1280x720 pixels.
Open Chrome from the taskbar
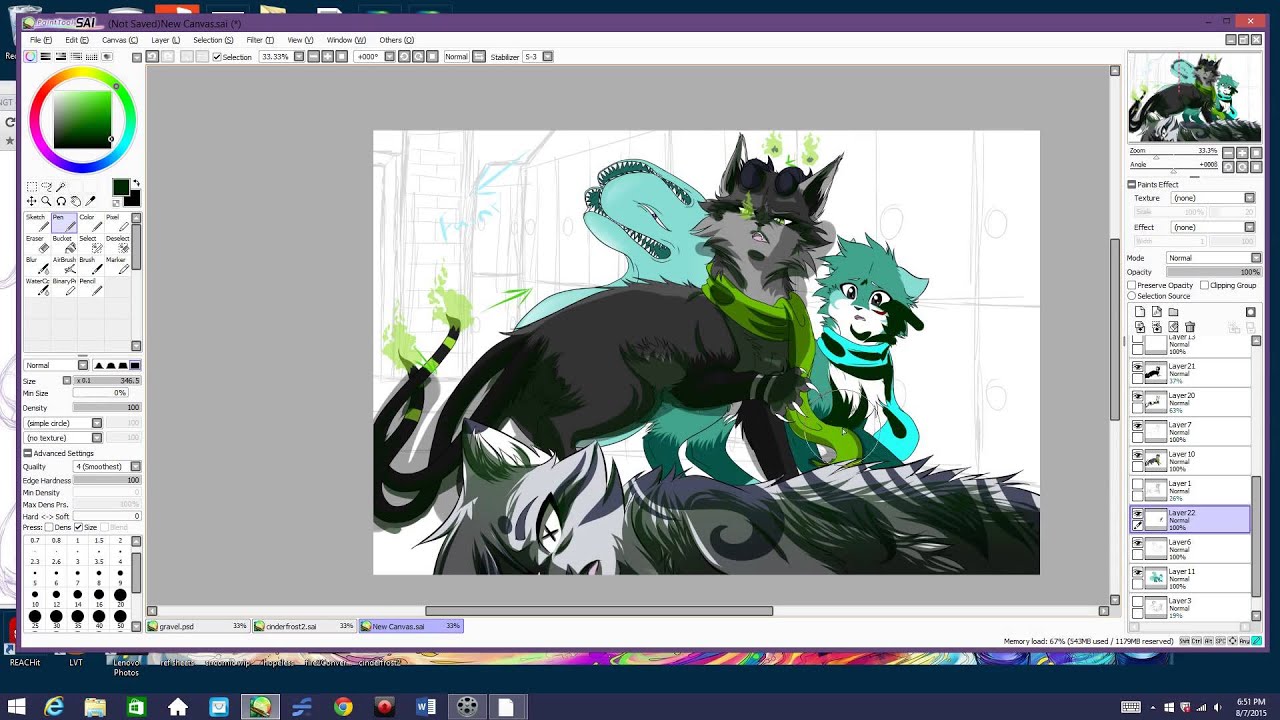coord(343,707)
